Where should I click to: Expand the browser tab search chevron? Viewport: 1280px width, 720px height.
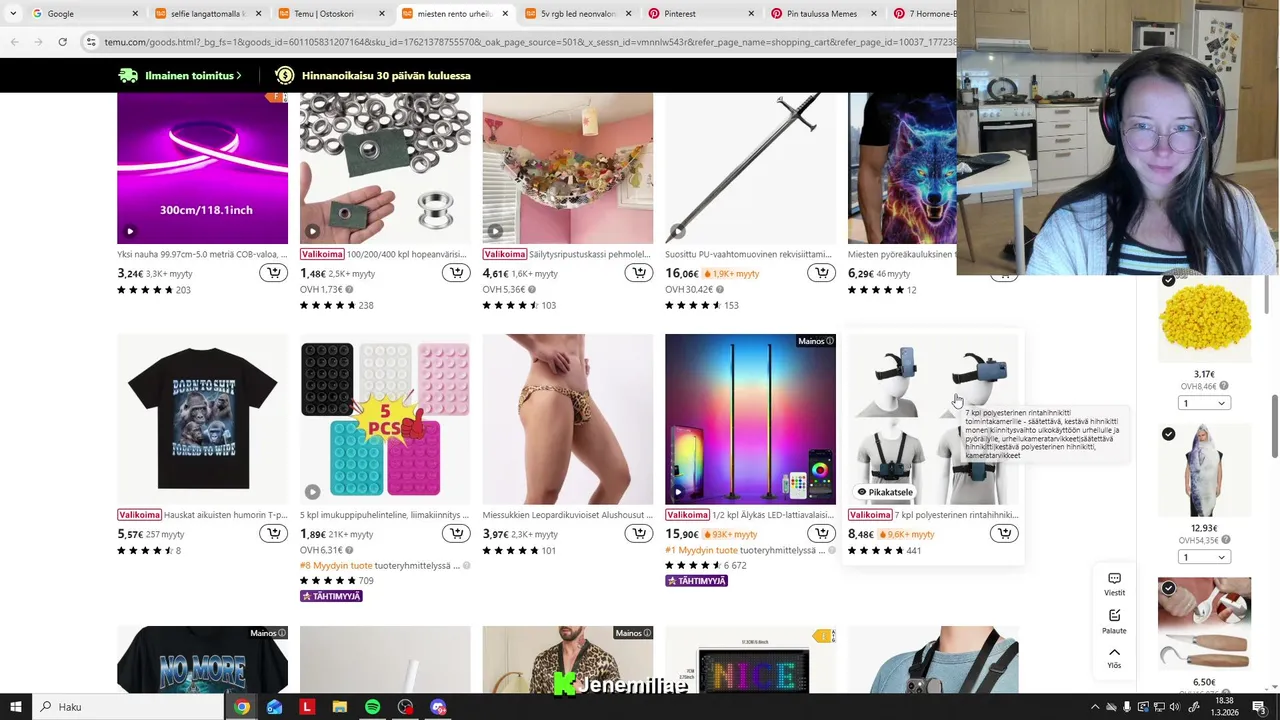click(x=13, y=14)
